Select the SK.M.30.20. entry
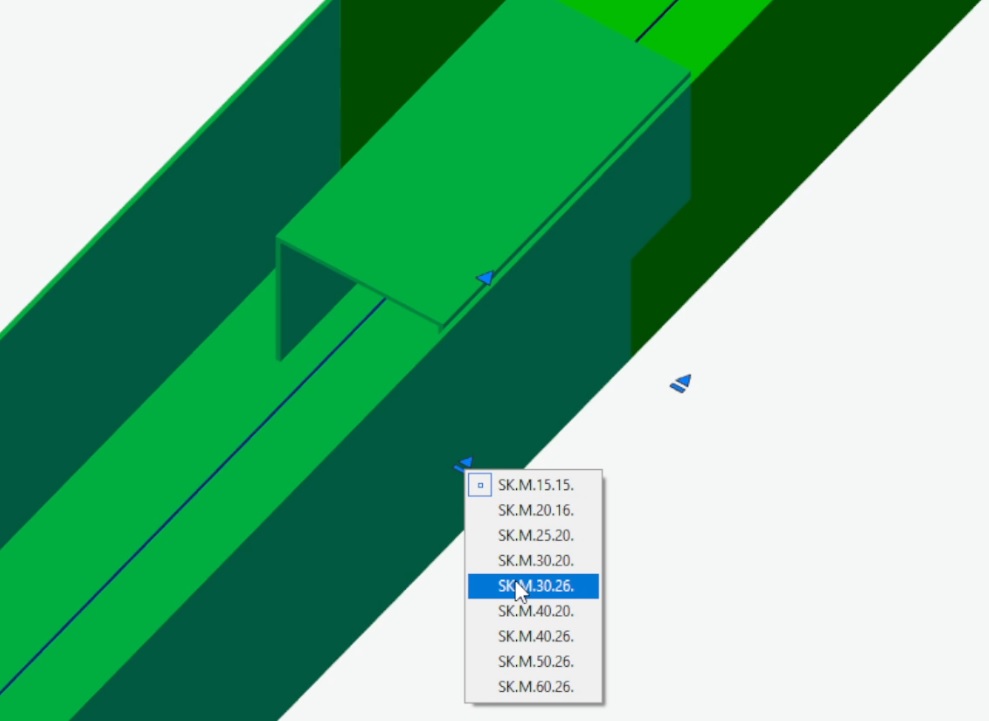Screen dimensions: 989x721 tap(535, 561)
